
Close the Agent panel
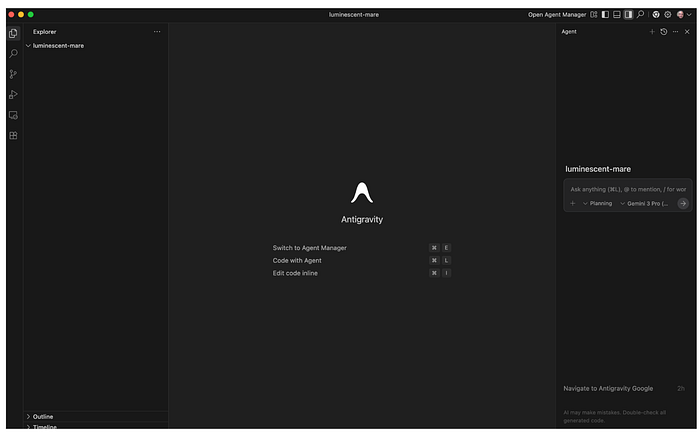pos(688,32)
